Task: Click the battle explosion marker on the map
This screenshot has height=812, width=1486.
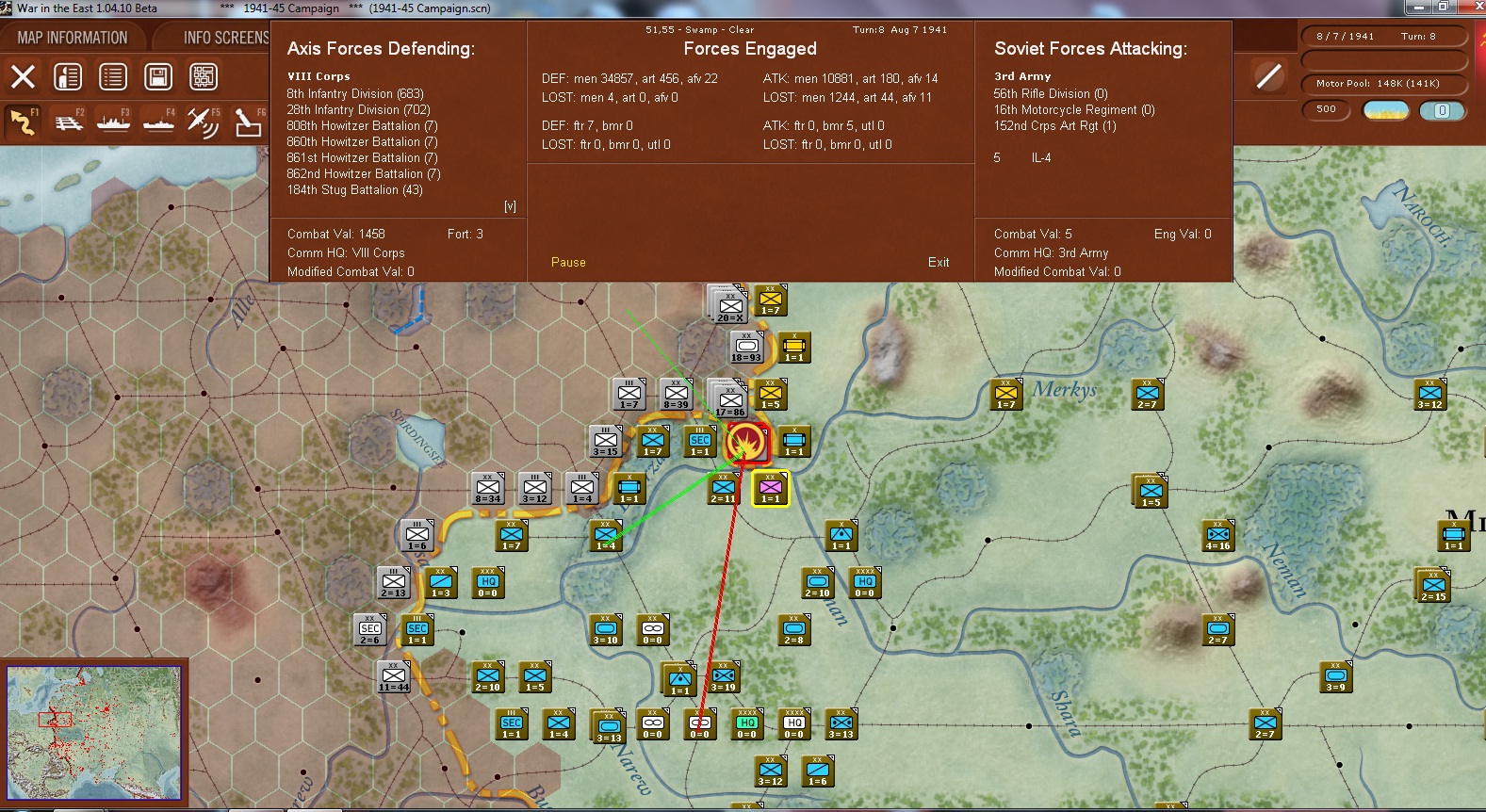Action: pyautogui.click(x=747, y=441)
